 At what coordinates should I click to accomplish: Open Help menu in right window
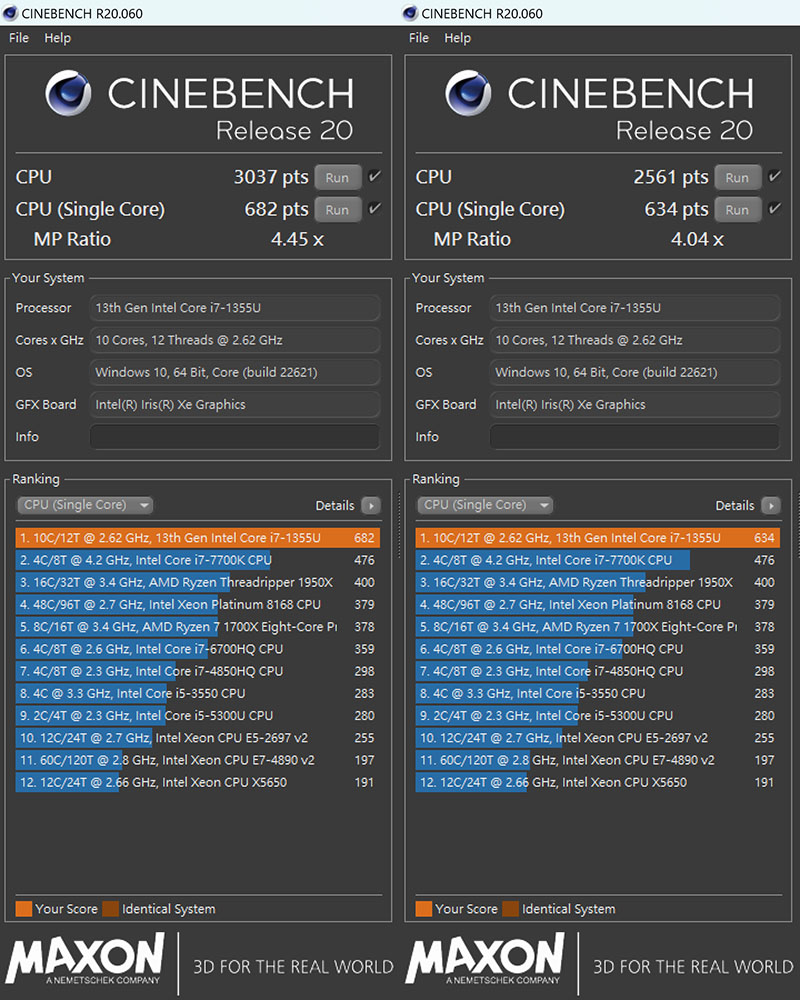pyautogui.click(x=457, y=38)
